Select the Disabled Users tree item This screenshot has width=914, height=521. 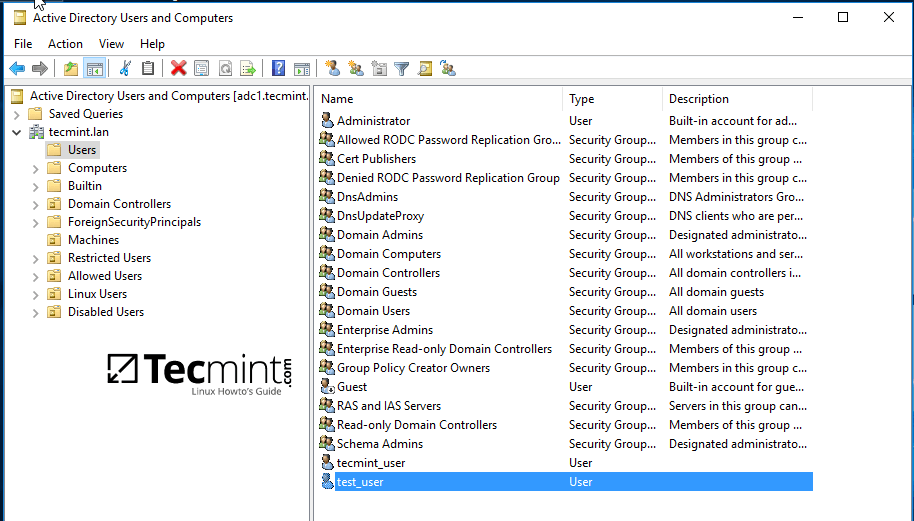[x=105, y=312]
